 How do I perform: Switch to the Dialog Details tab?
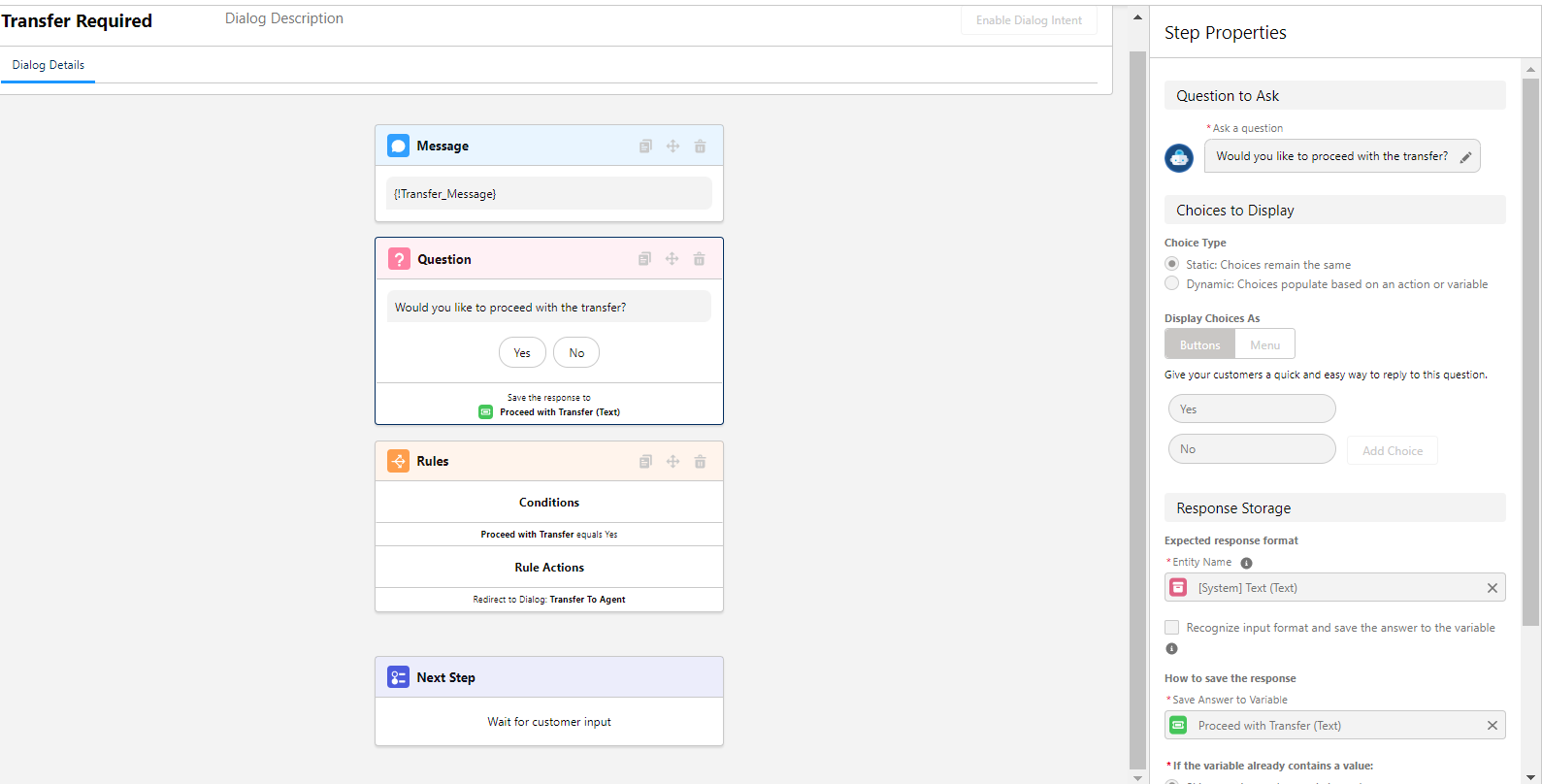click(49, 65)
